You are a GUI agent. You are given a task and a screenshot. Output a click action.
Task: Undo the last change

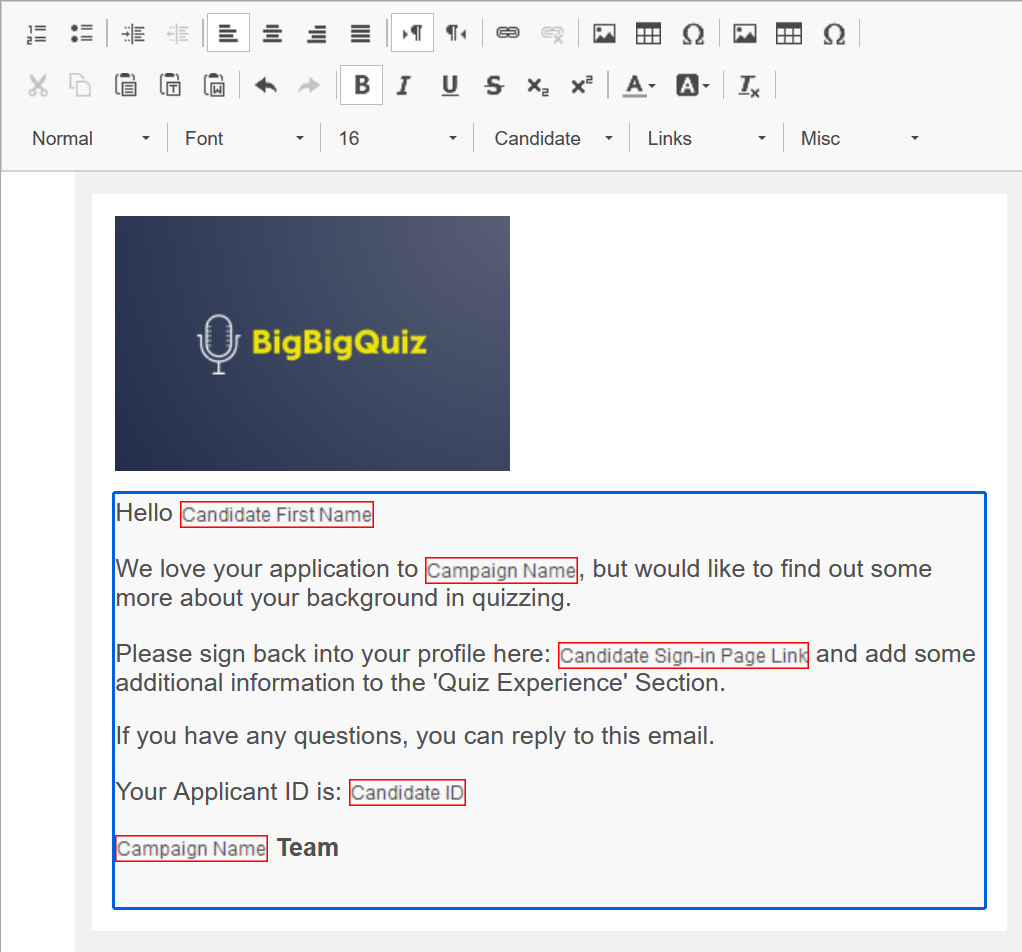[x=266, y=85]
